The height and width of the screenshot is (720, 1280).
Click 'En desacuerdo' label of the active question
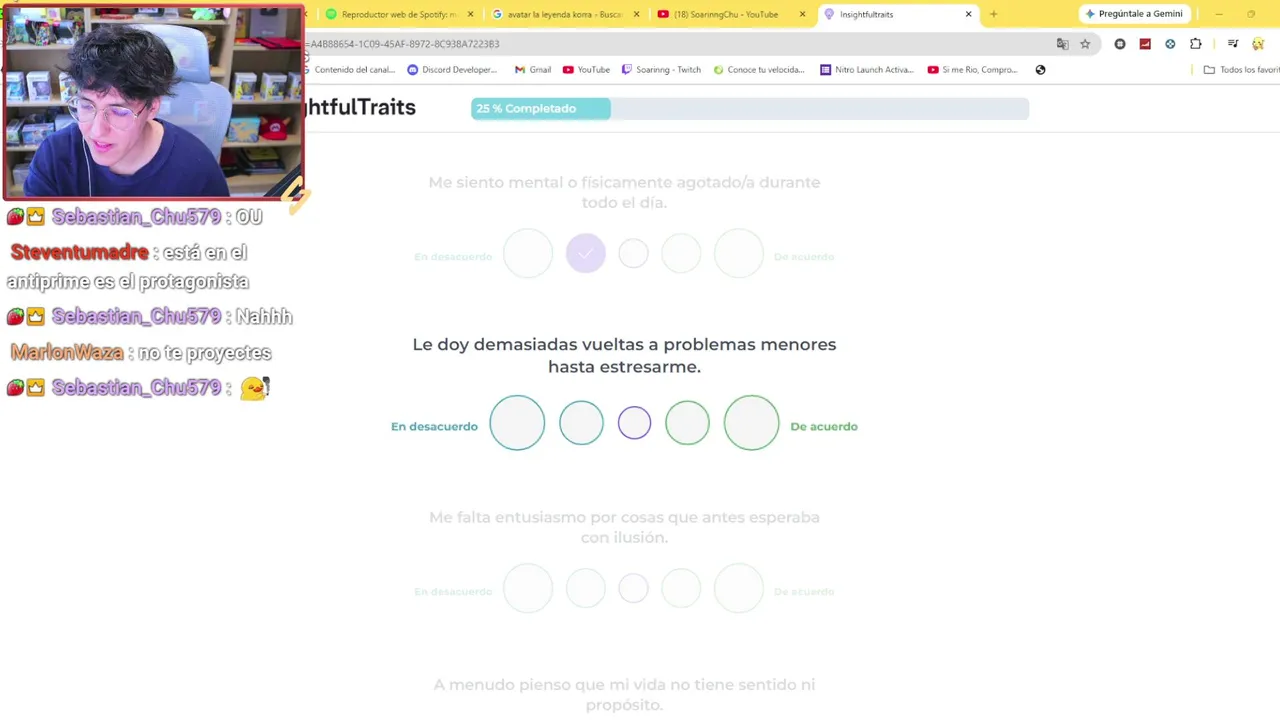point(434,427)
